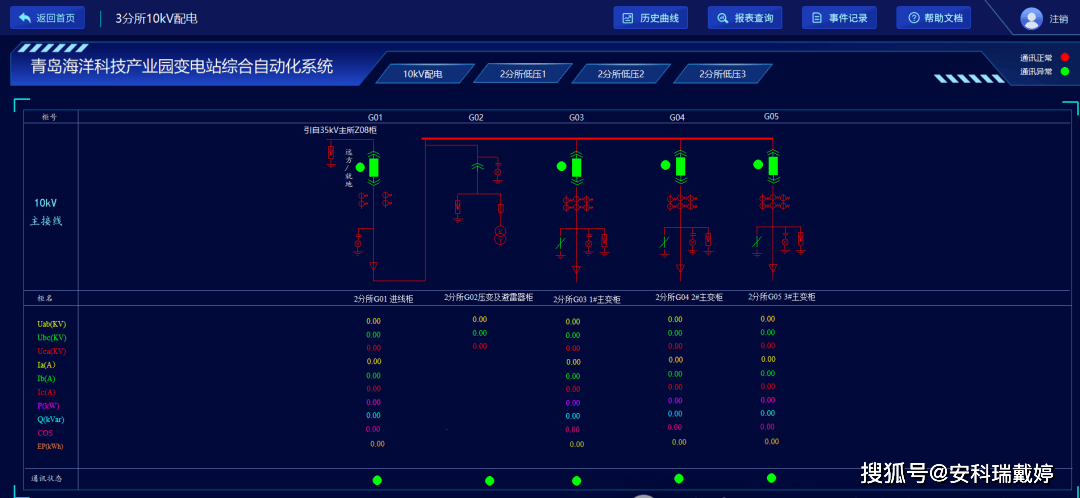Image resolution: width=1080 pixels, height=498 pixels.
Task: Click G04 communication status green dot
Action: pyautogui.click(x=678, y=479)
